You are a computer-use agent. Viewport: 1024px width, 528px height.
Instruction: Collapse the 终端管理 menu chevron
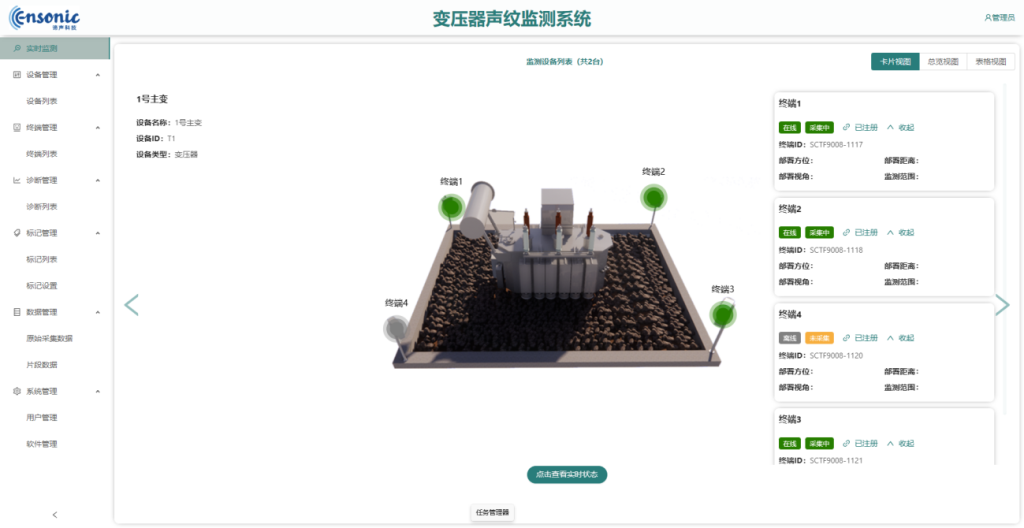tap(98, 127)
